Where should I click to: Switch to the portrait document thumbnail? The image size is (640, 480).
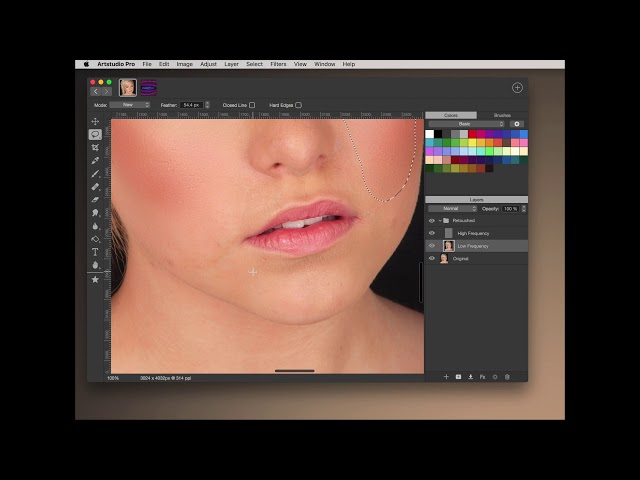(x=128, y=88)
